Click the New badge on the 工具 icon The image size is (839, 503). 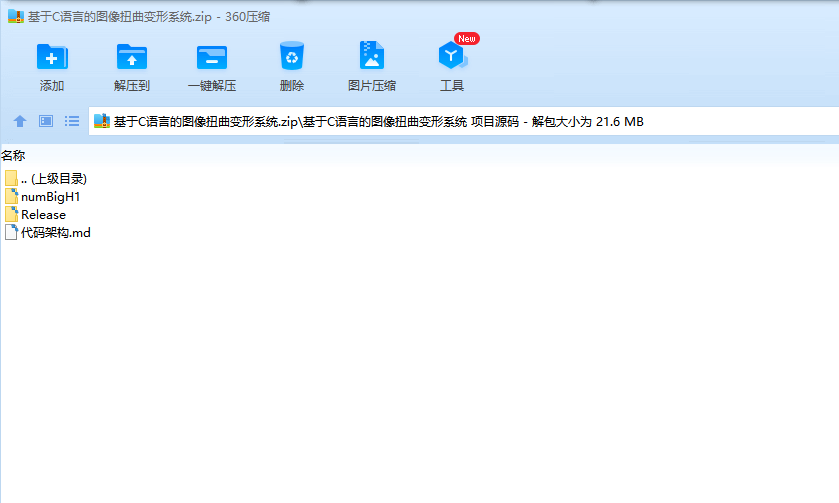click(x=467, y=39)
